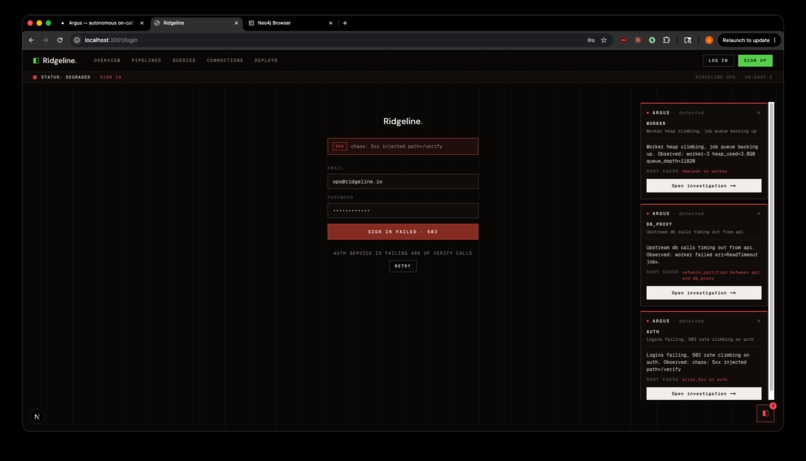
Task: Click Relaunch to update in Chrome
Action: click(746, 40)
